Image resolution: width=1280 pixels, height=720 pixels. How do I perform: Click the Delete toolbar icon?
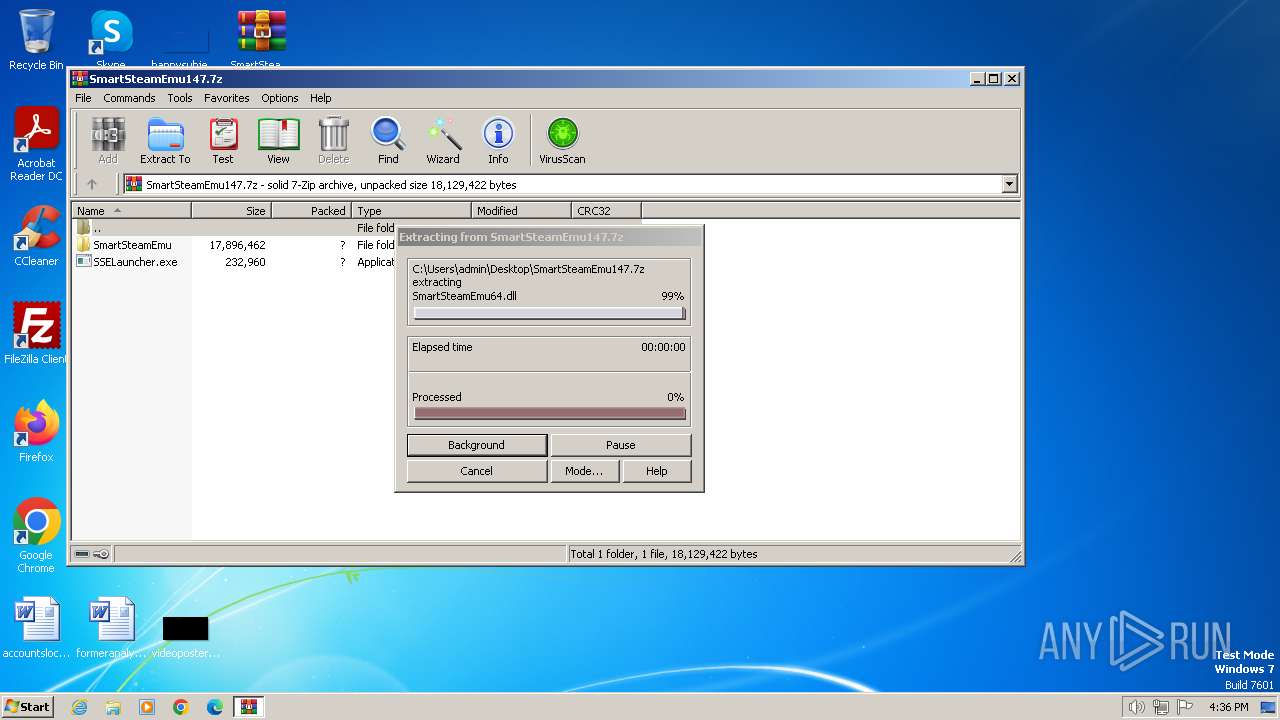[x=333, y=140]
